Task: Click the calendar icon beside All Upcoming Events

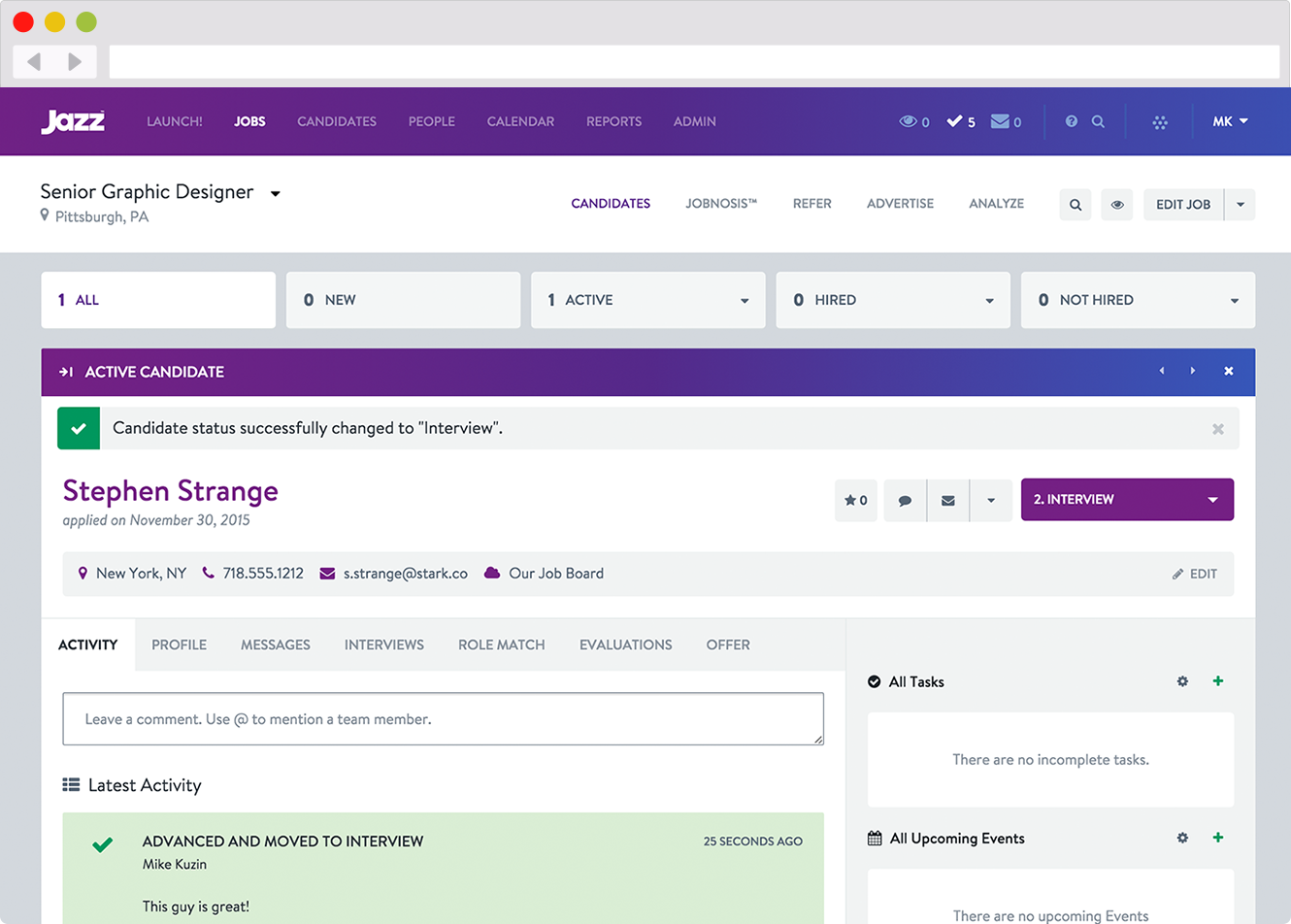Action: pos(875,839)
